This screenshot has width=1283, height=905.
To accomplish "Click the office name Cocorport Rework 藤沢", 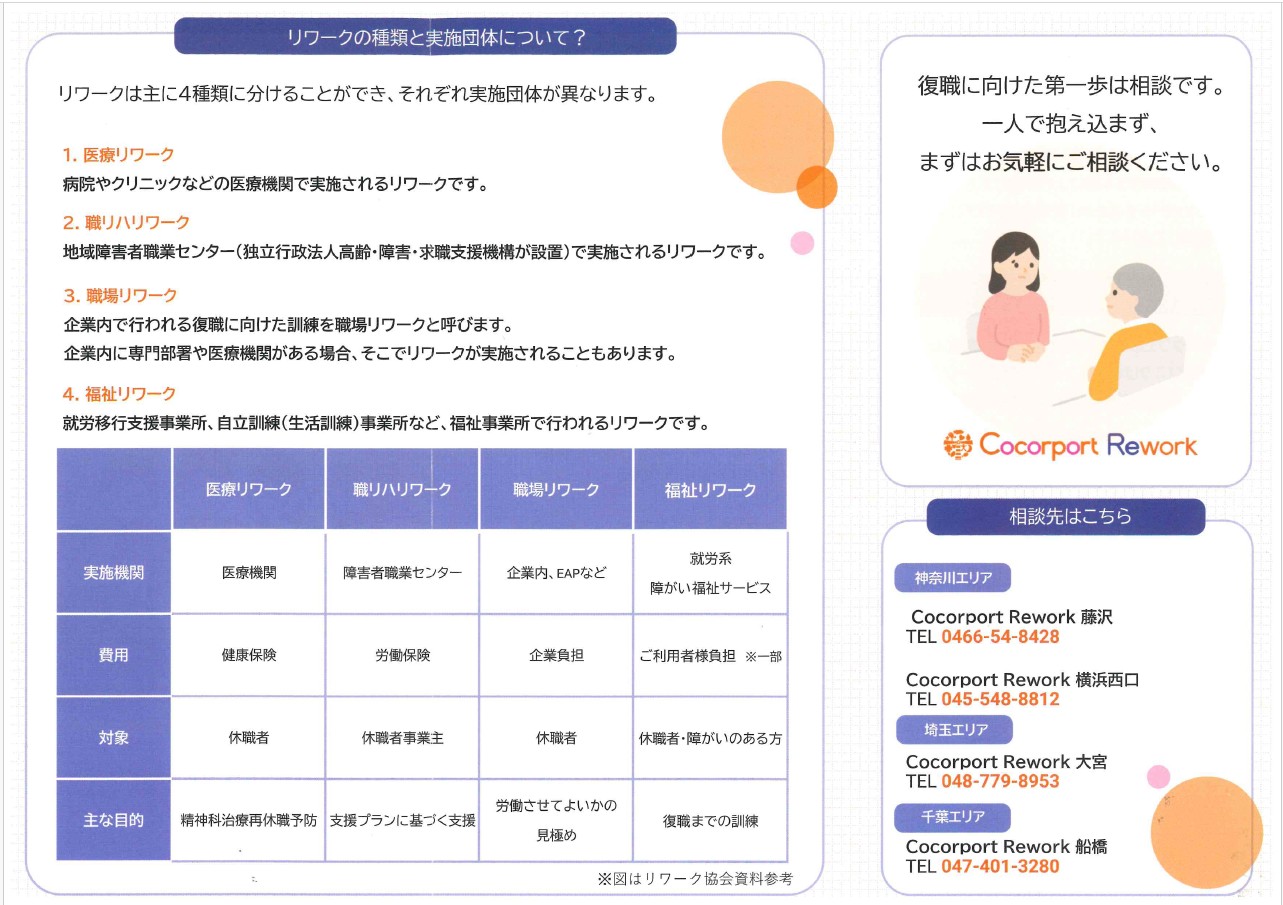I will [x=1011, y=617].
